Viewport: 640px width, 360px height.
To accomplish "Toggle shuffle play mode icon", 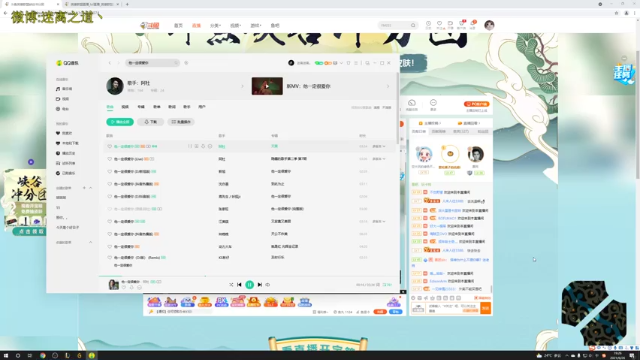I will pyautogui.click(x=231, y=284).
